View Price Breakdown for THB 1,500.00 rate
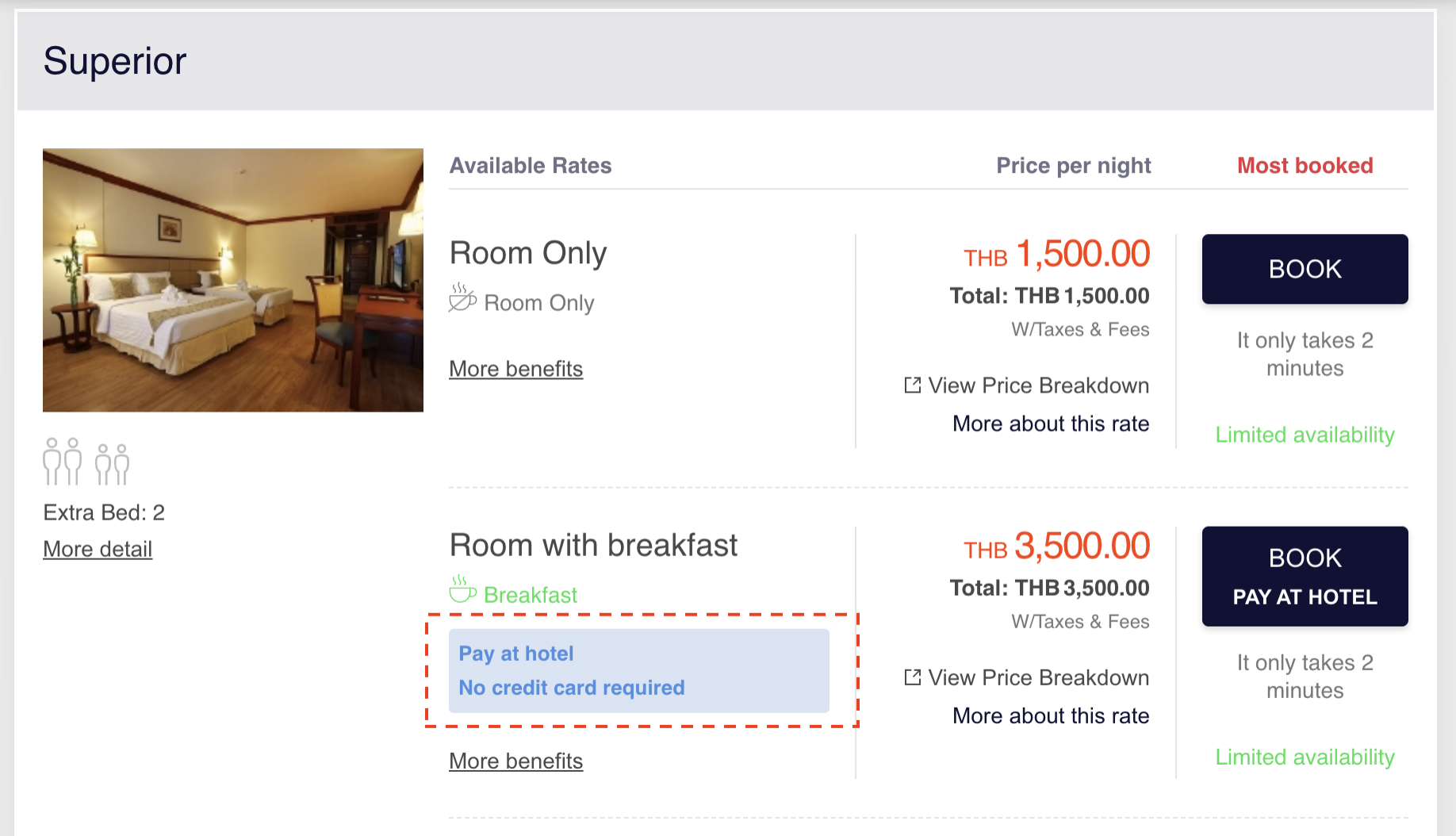The height and width of the screenshot is (836, 1456). 1038,385
